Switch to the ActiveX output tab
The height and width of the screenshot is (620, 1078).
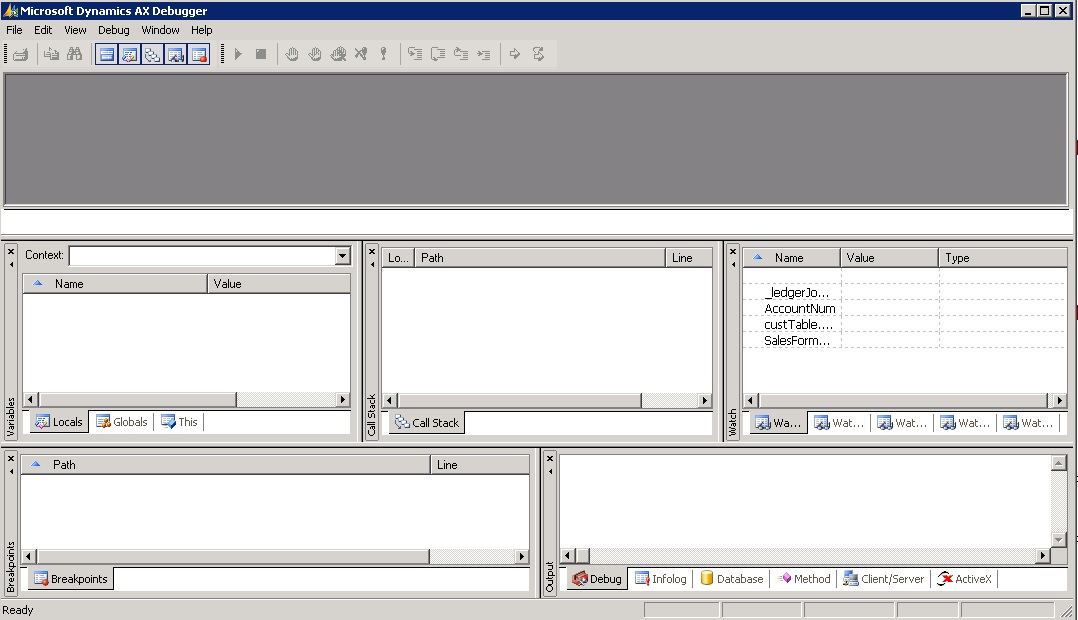tap(965, 579)
